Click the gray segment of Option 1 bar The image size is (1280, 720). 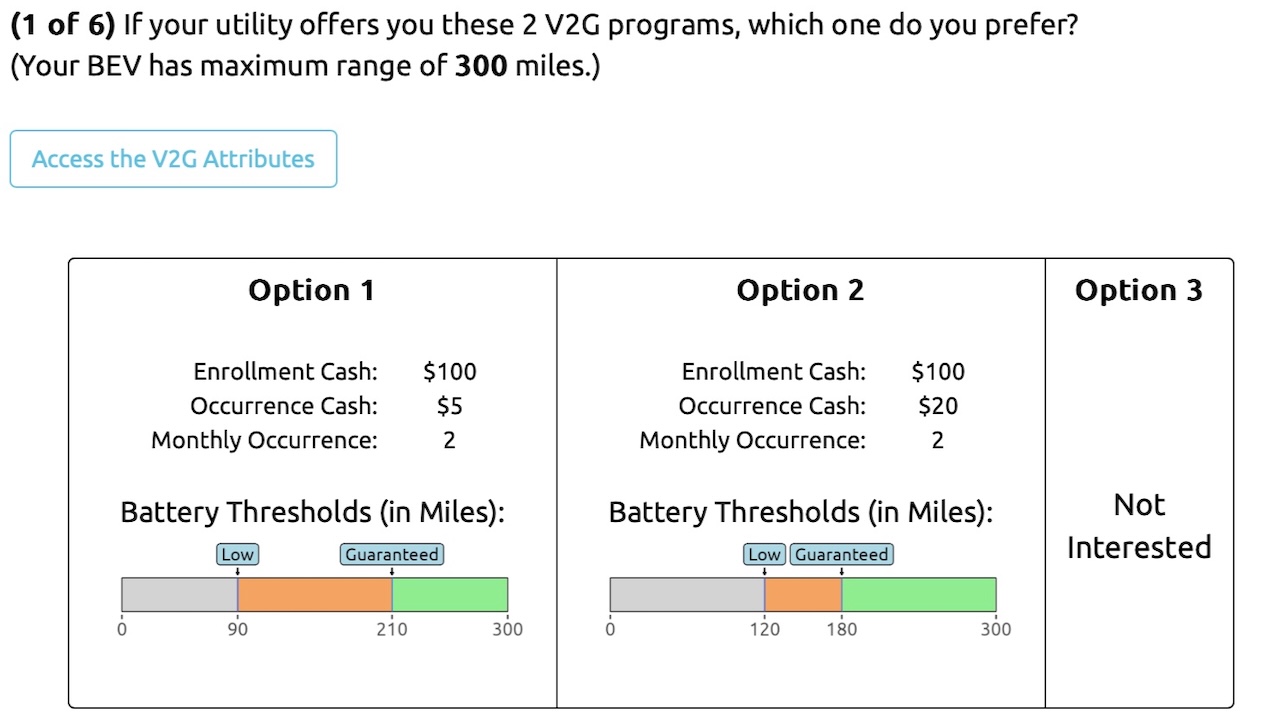179,594
